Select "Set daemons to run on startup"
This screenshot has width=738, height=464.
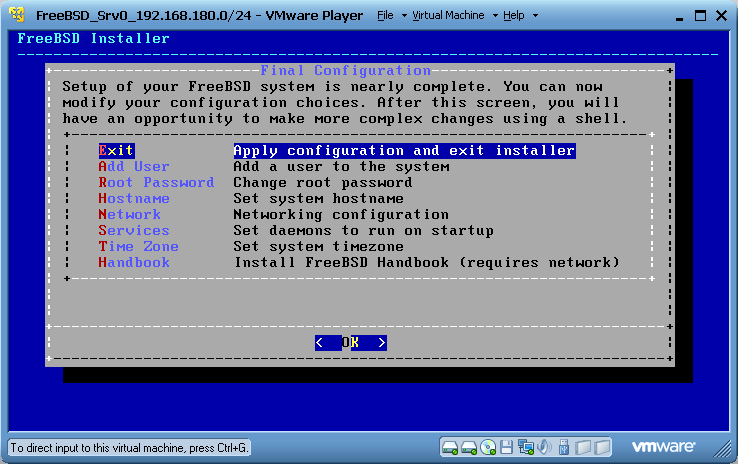pos(363,231)
